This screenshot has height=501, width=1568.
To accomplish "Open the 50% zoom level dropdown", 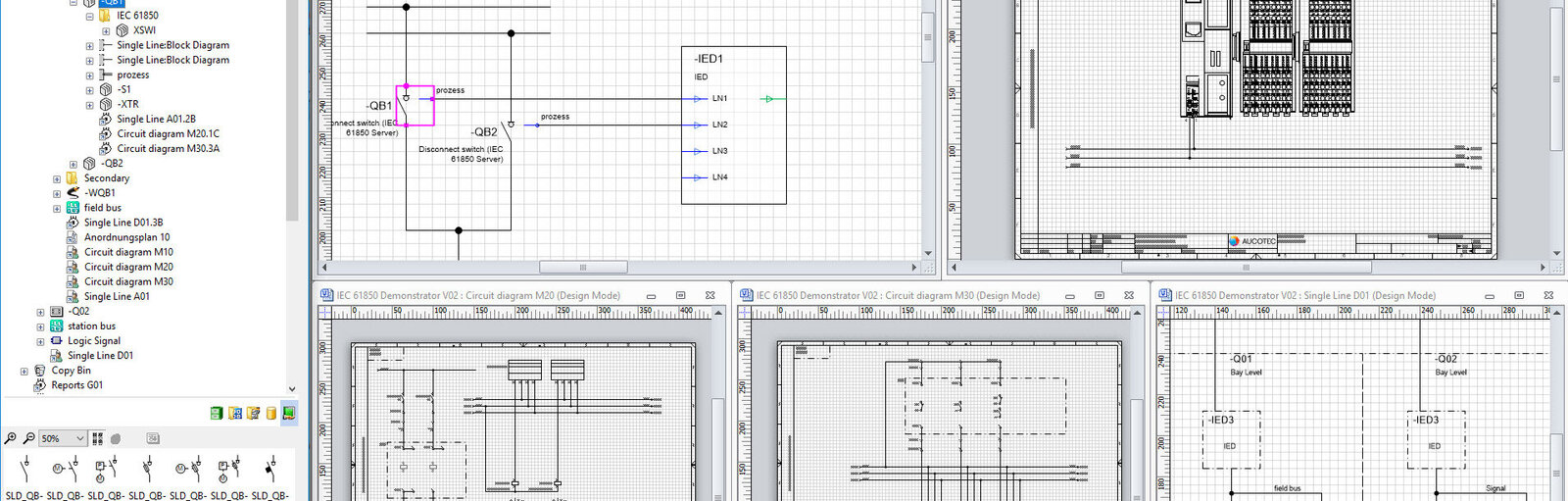I will (79, 438).
